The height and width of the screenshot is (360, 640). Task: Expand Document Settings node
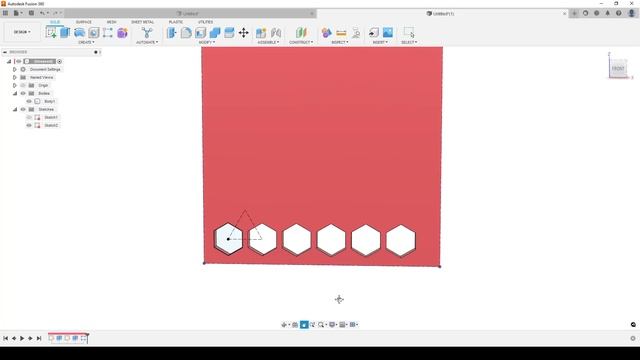point(15,69)
